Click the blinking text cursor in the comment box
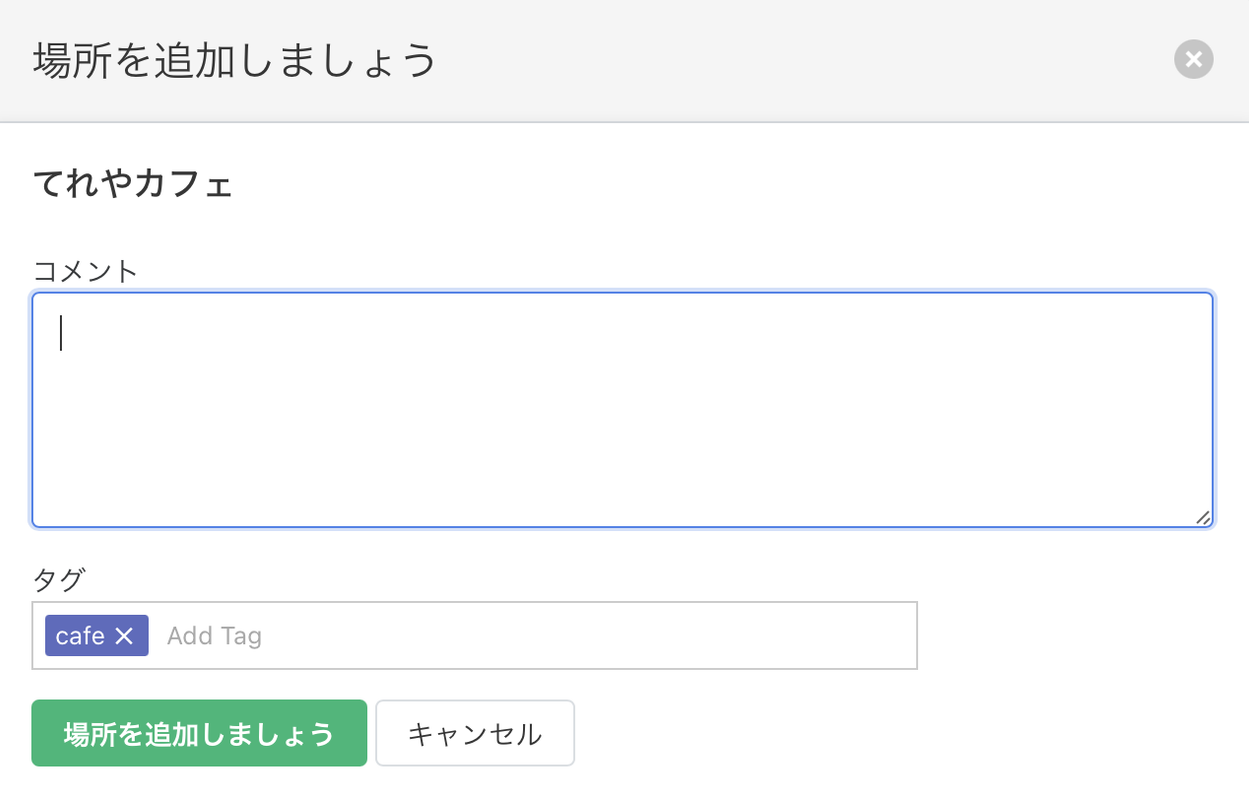The image size is (1249, 800). click(61, 333)
